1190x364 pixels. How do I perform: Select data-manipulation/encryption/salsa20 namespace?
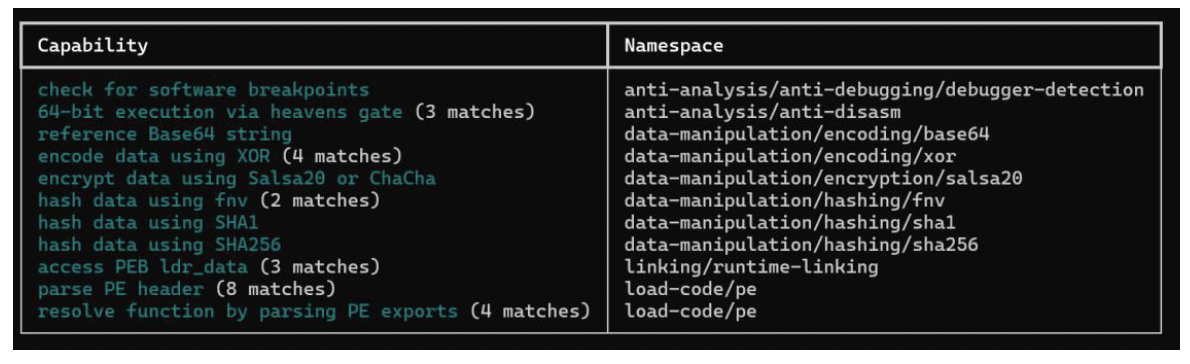[823, 179]
